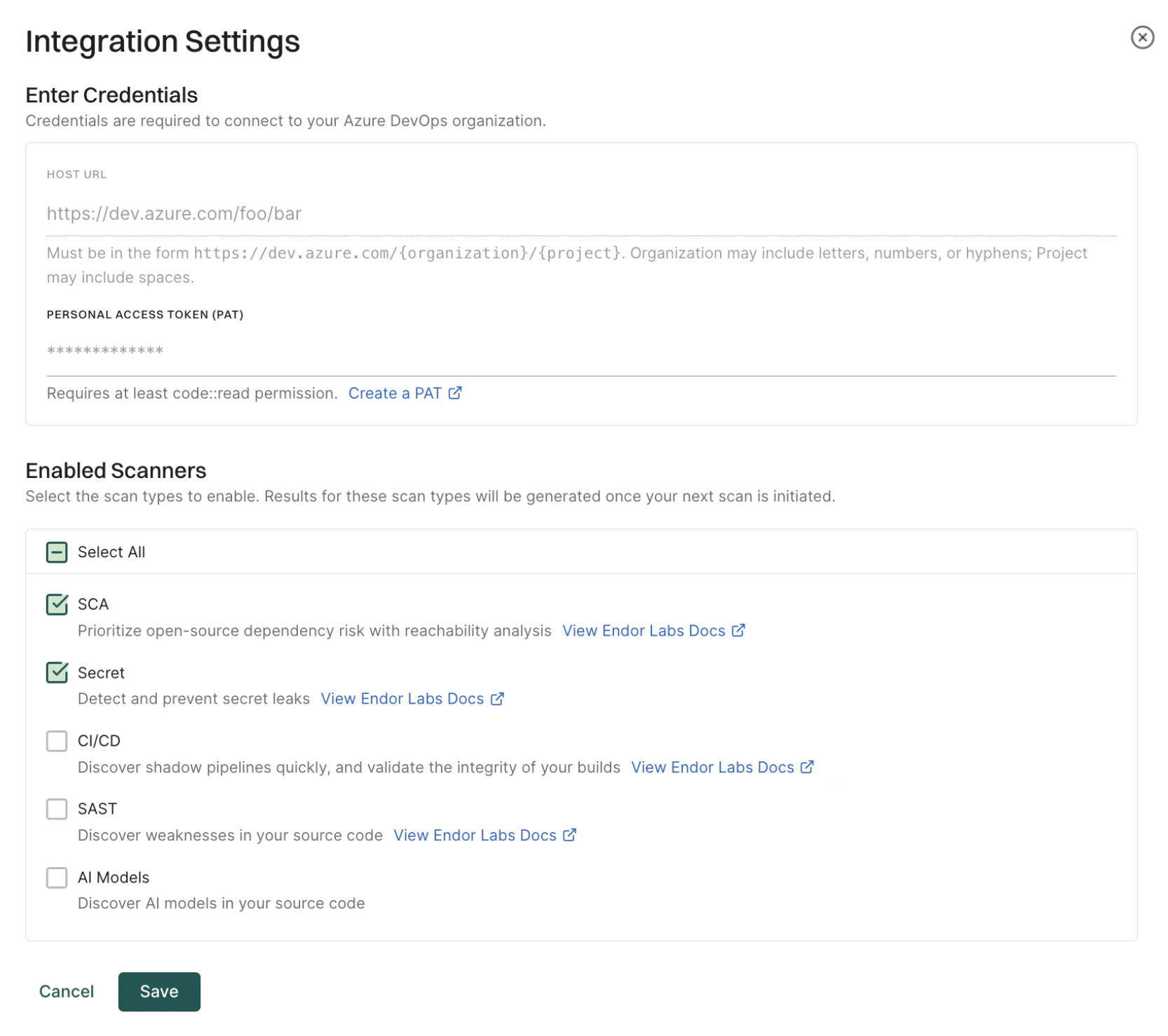
Task: View Endor Labs Docs for SAST
Action: pyautogui.click(x=475, y=835)
